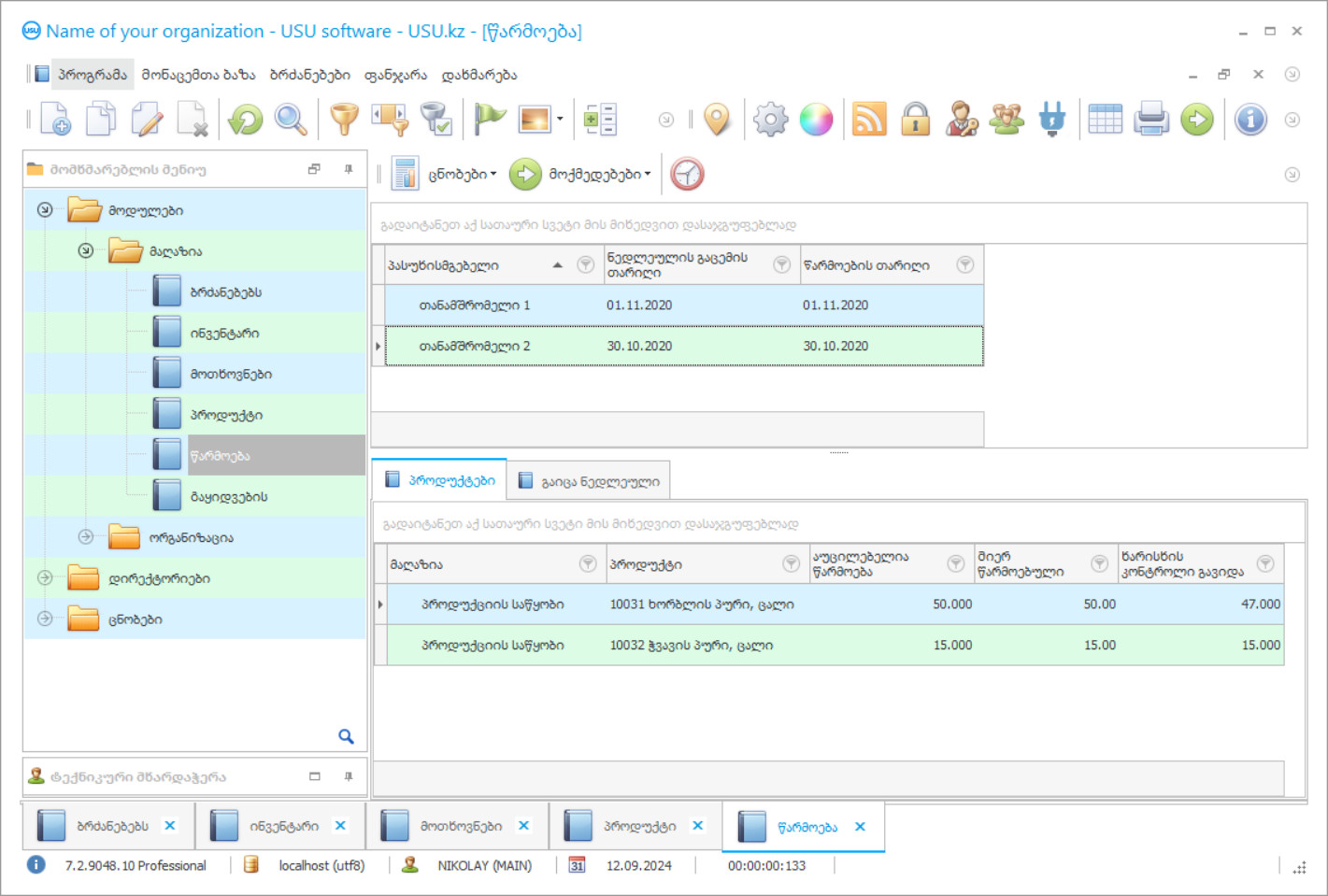Sort by პასუხისმგებელი column header
Screen dimensions: 1328x896
(x=443, y=265)
